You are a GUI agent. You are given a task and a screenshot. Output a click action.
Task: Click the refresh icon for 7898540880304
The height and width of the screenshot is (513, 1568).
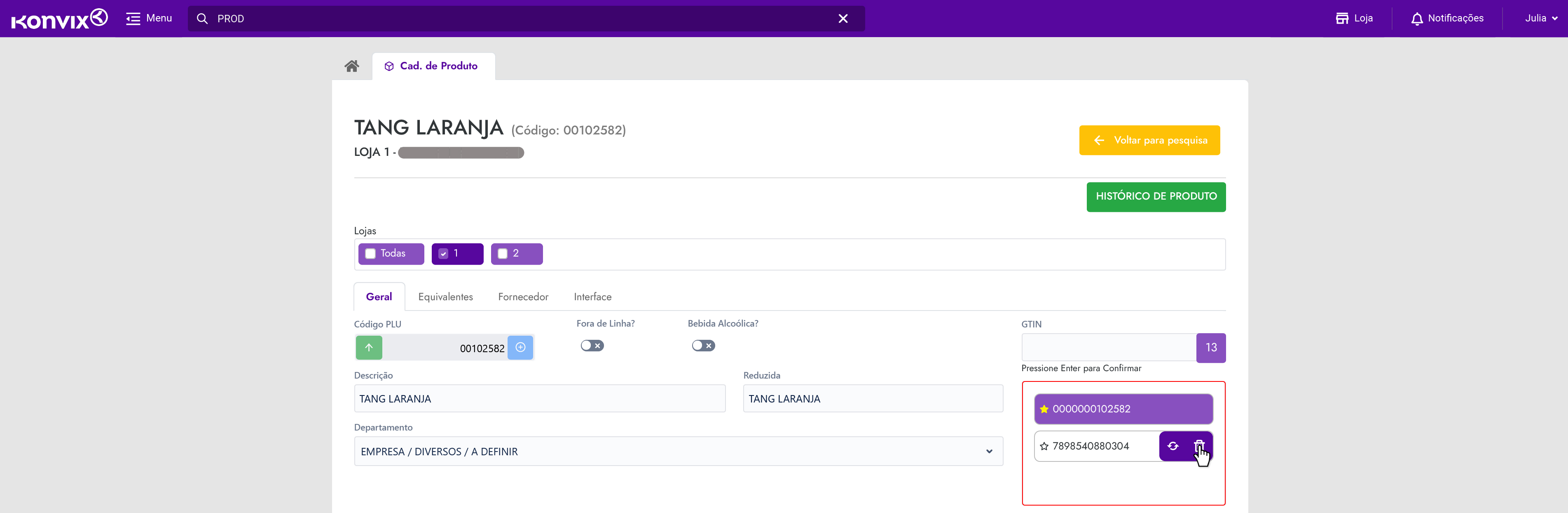pos(1173,446)
